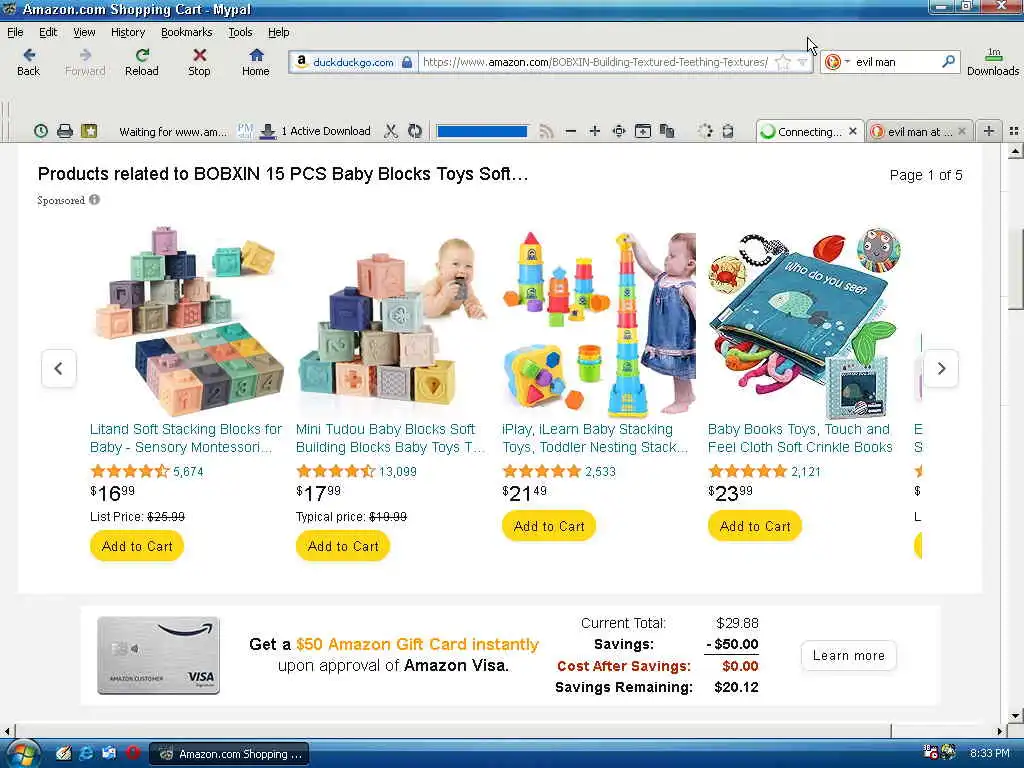Image resolution: width=1024 pixels, height=768 pixels.
Task: Open the history clock icon
Action: pyautogui.click(x=40, y=131)
